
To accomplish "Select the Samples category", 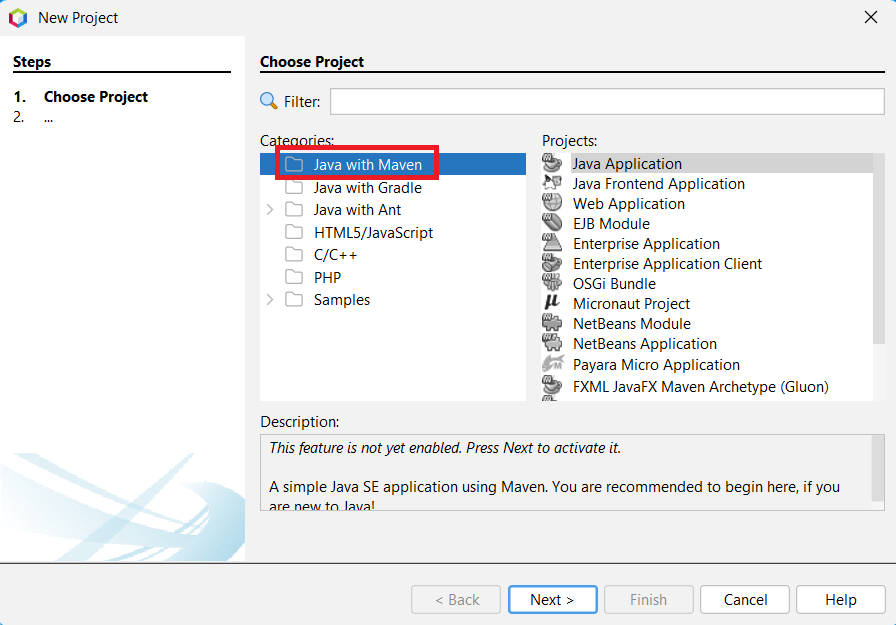I will [x=342, y=299].
